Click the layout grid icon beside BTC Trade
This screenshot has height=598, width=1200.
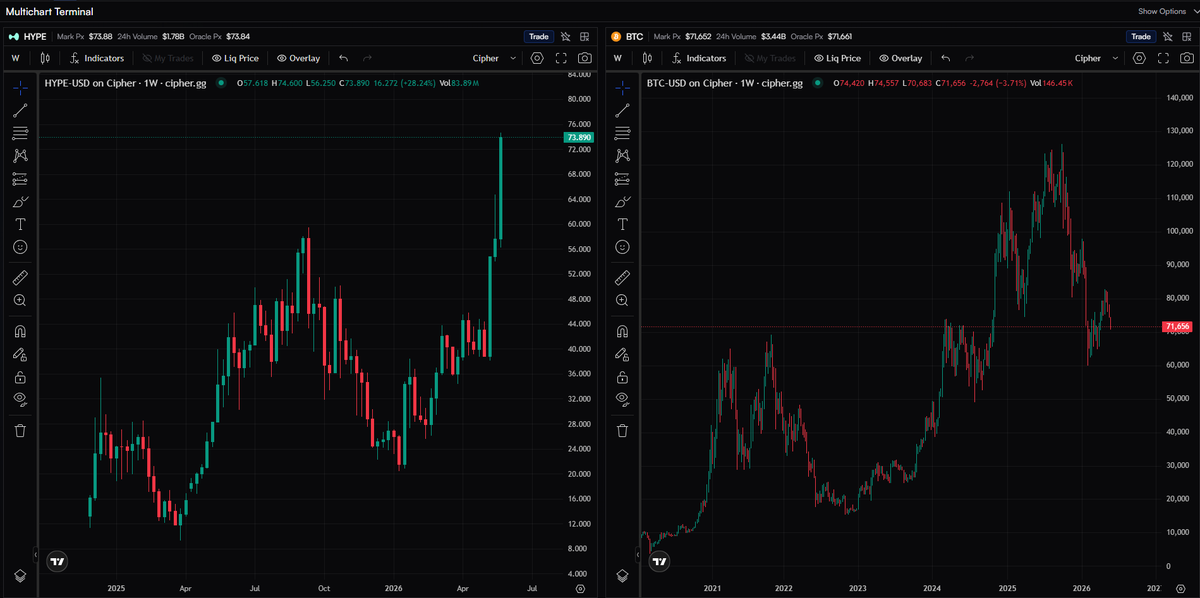1188,36
